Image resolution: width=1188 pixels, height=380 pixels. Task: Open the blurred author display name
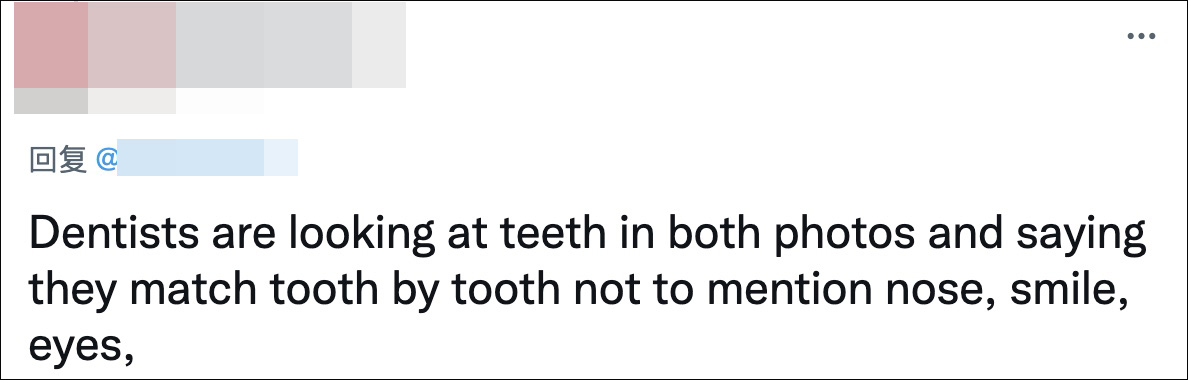click(247, 45)
